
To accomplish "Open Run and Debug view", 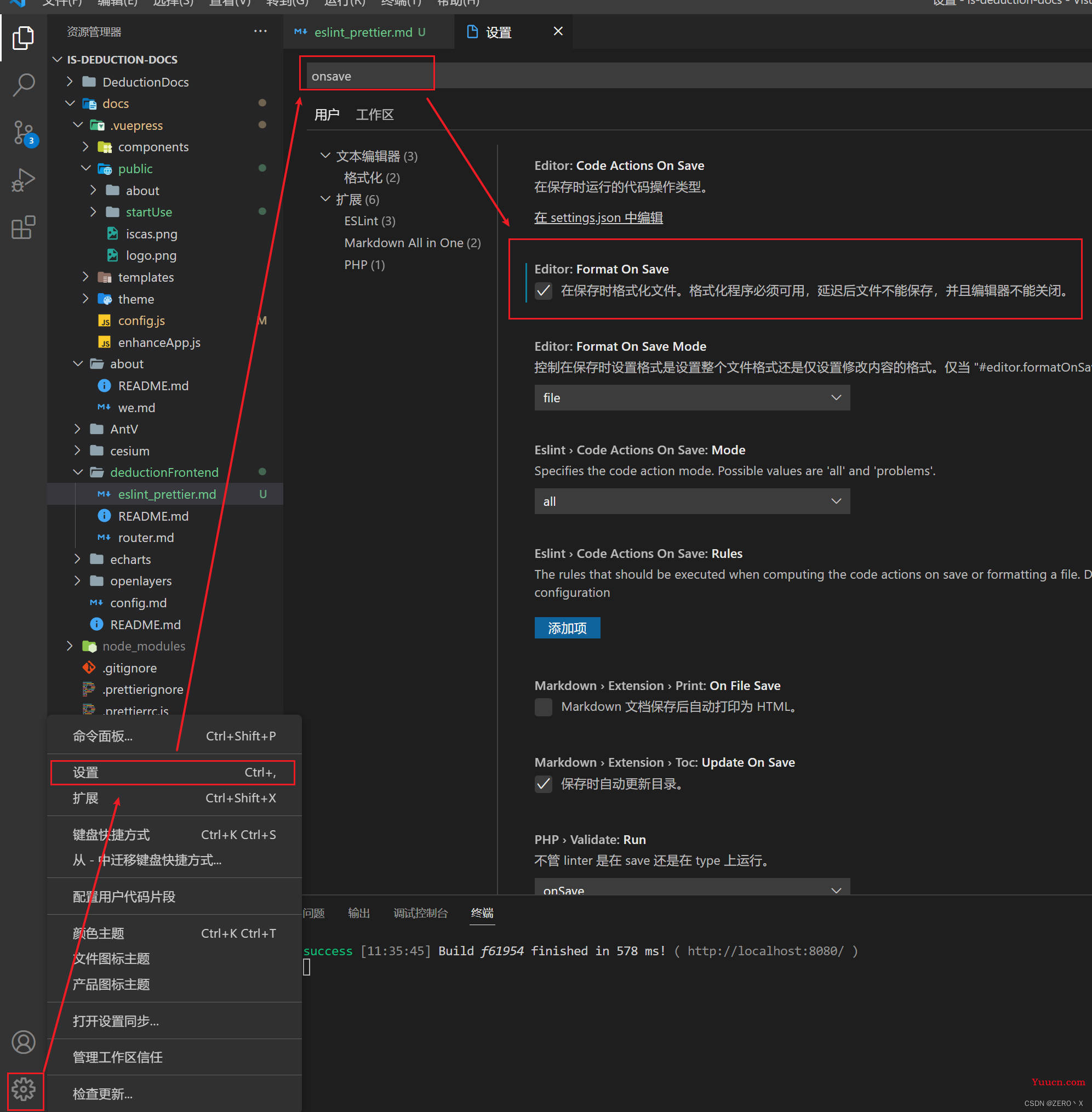I will (23, 180).
